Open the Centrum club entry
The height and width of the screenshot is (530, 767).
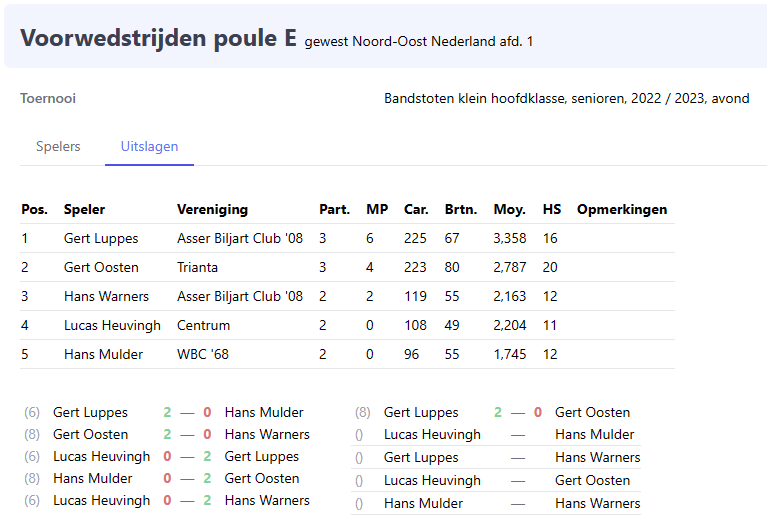203,325
